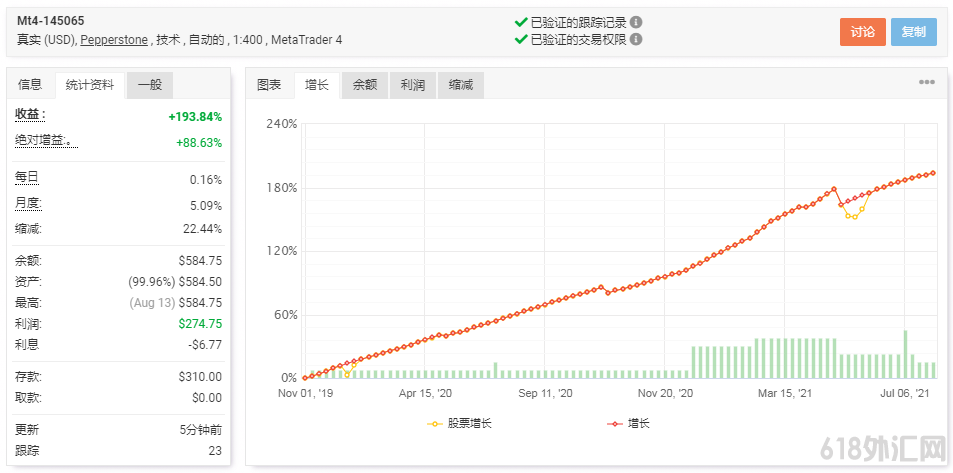
Task: Click the 余额 label in statistics
Action: coord(28,261)
